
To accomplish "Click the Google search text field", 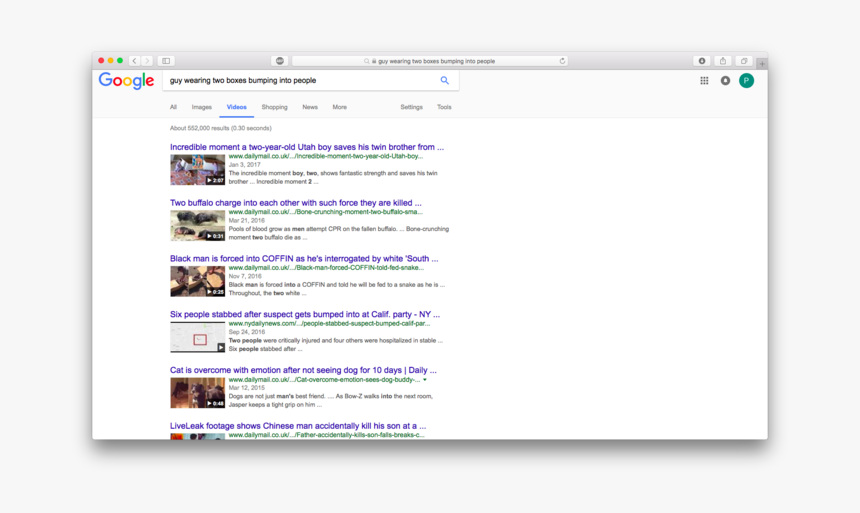I will click(300, 81).
